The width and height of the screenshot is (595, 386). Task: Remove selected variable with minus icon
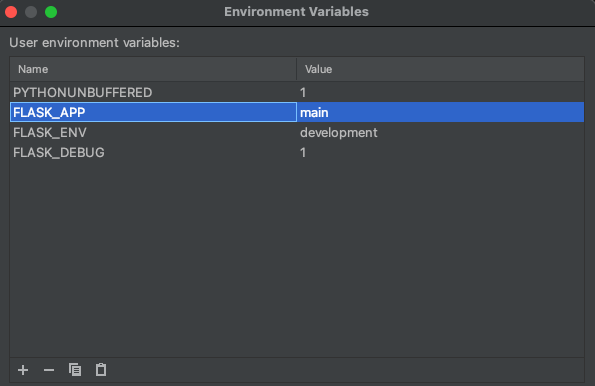point(49,370)
